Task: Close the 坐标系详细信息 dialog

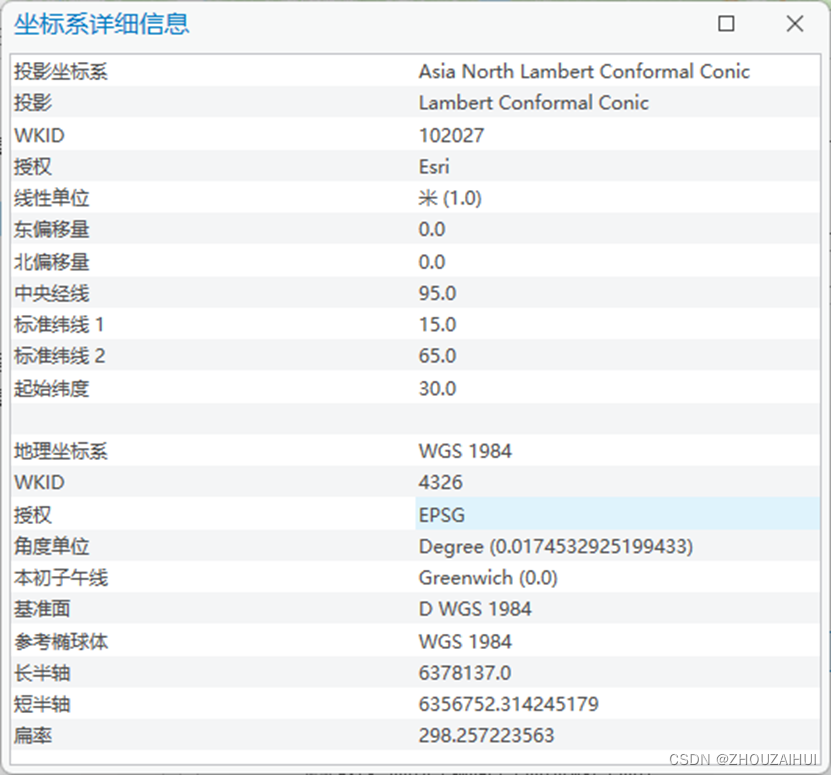Action: pos(795,24)
